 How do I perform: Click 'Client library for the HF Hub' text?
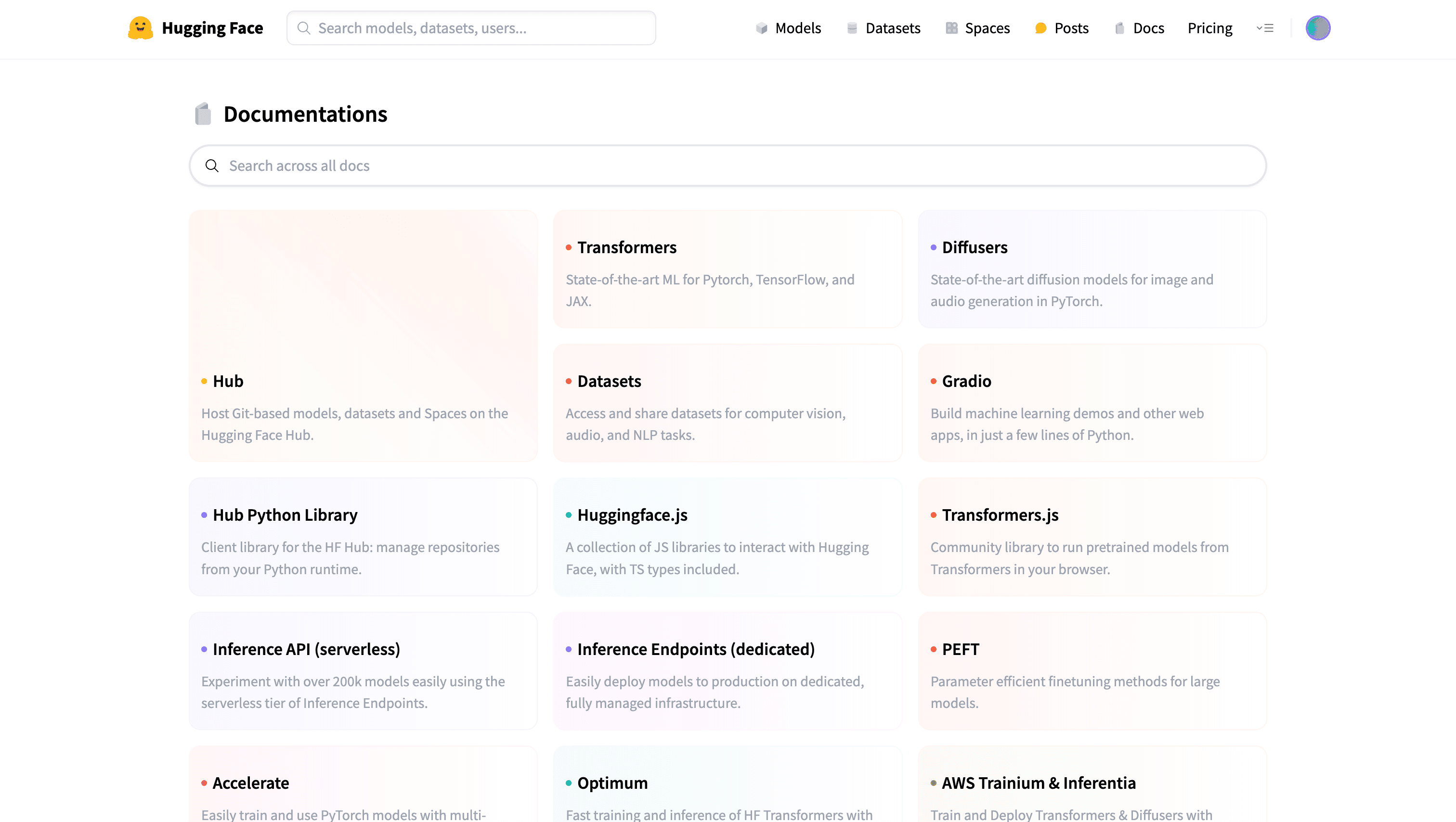350,558
